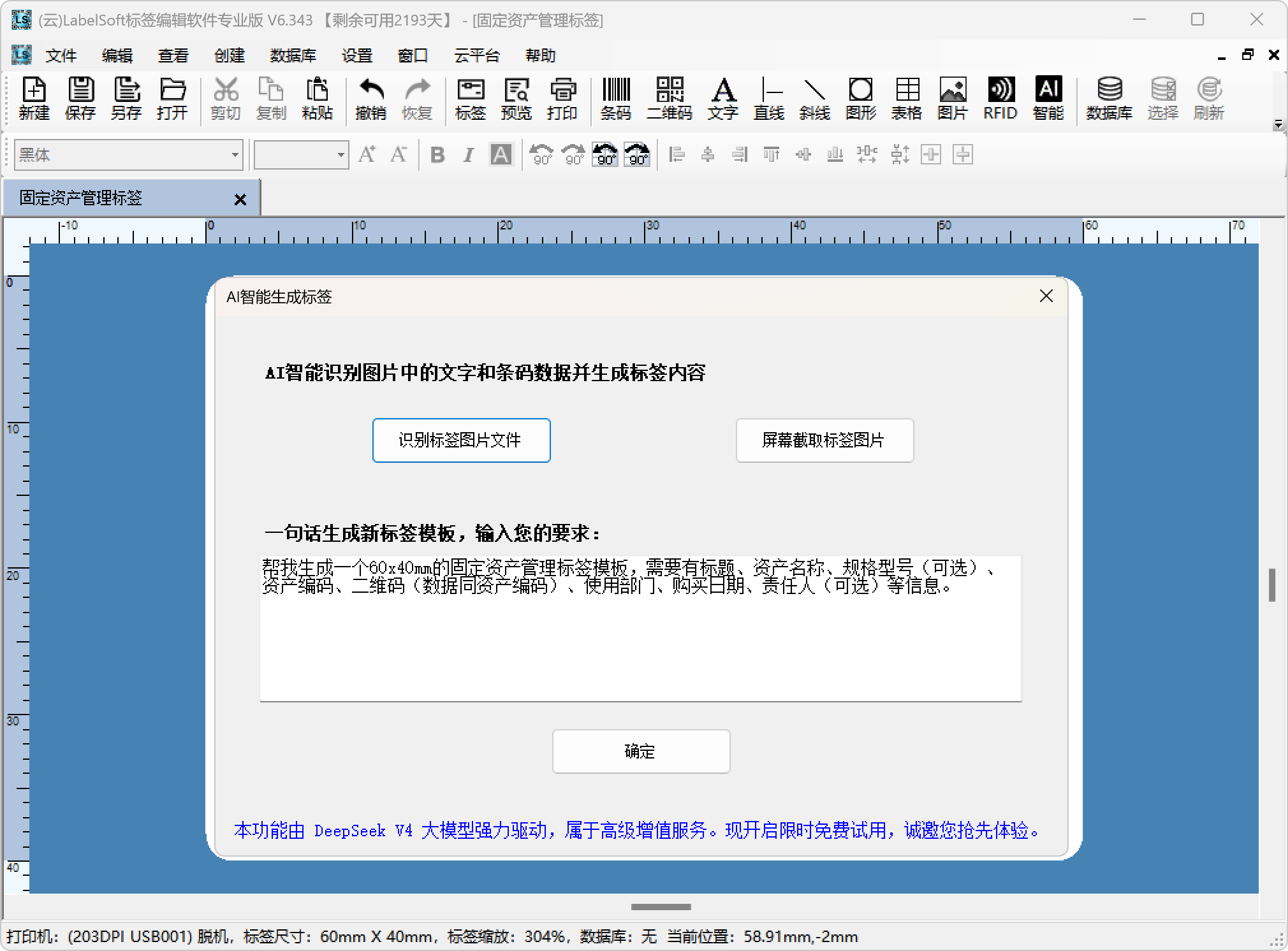Image resolution: width=1288 pixels, height=951 pixels.
Task: Toggle the inverted text (A) button
Action: [501, 155]
